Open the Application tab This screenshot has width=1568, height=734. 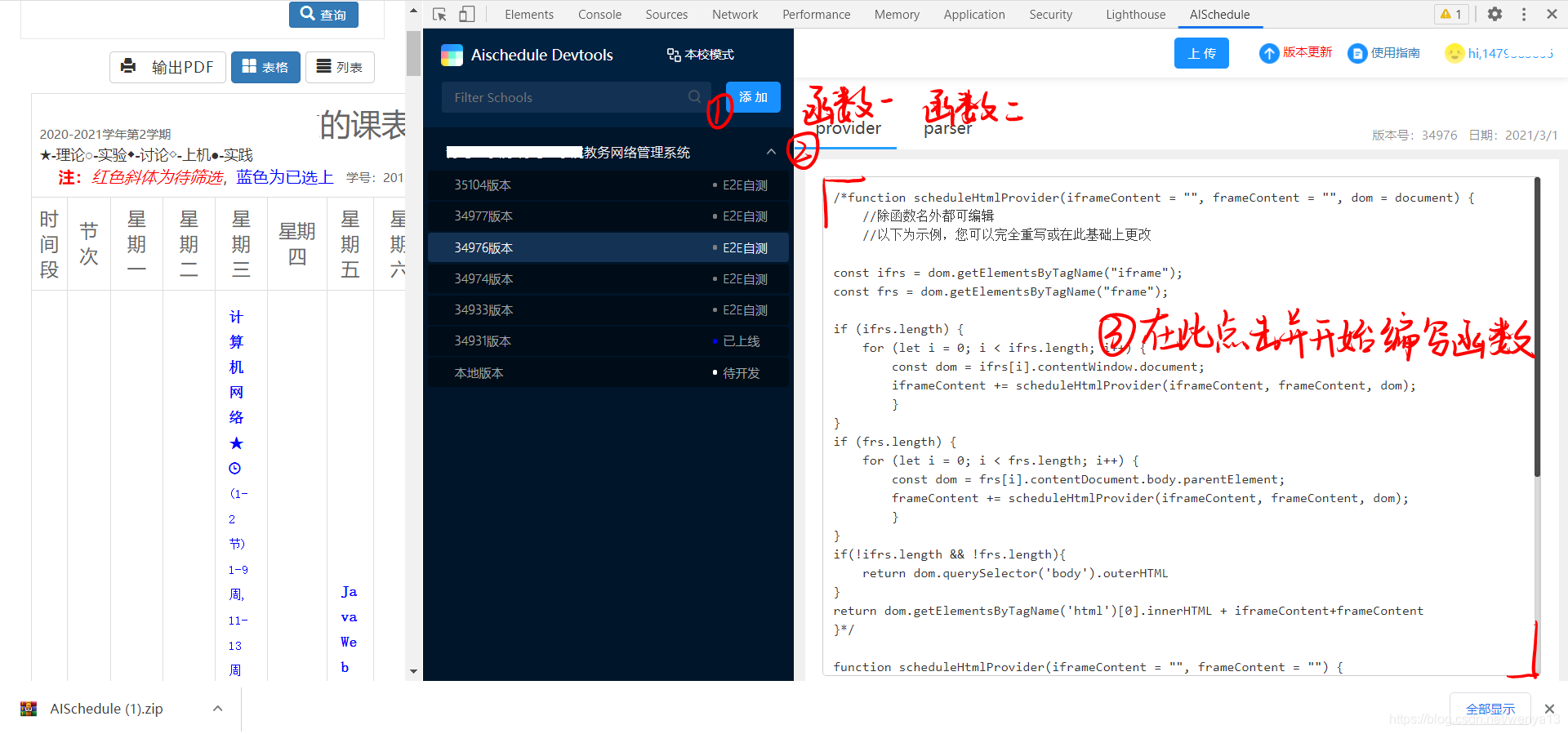(974, 14)
